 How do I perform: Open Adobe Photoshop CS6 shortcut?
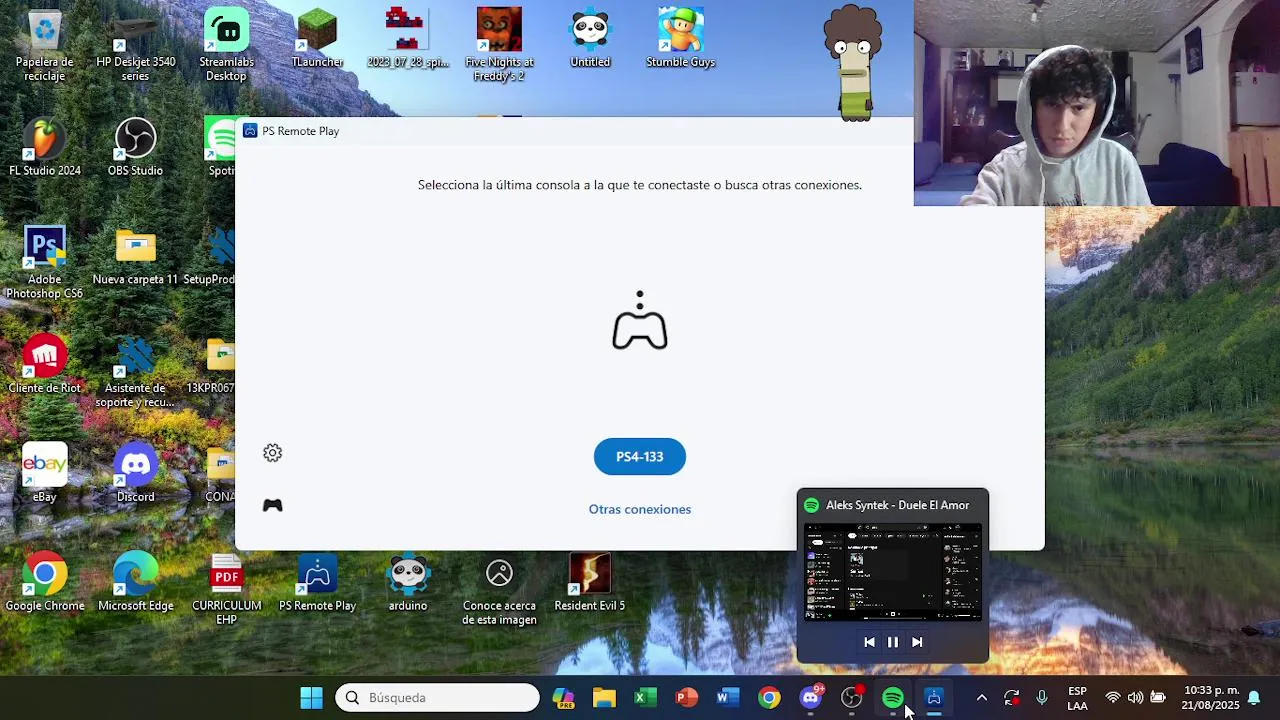[x=44, y=263]
